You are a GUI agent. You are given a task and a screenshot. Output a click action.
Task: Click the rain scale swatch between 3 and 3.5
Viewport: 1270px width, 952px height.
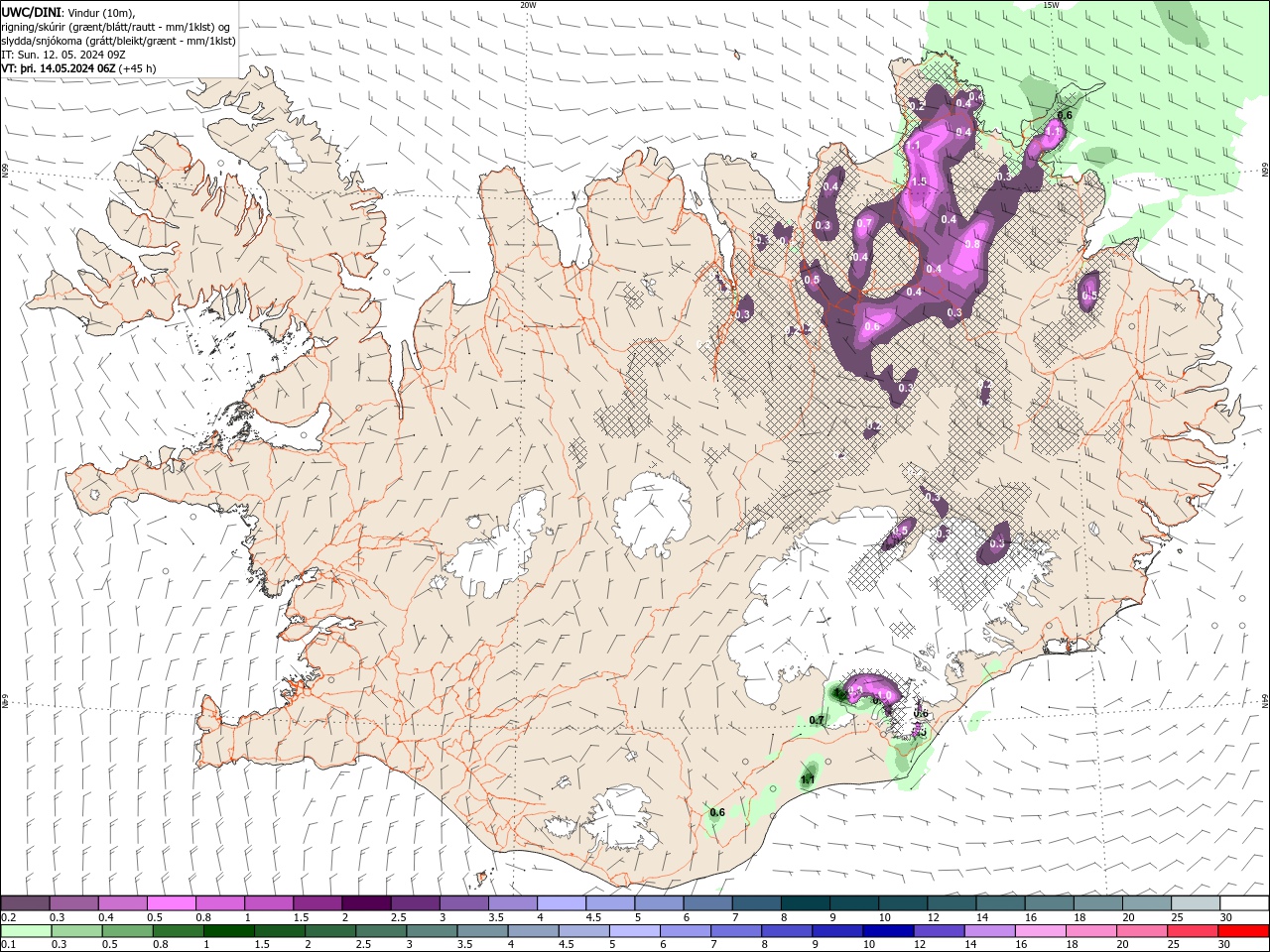pyautogui.click(x=432, y=931)
